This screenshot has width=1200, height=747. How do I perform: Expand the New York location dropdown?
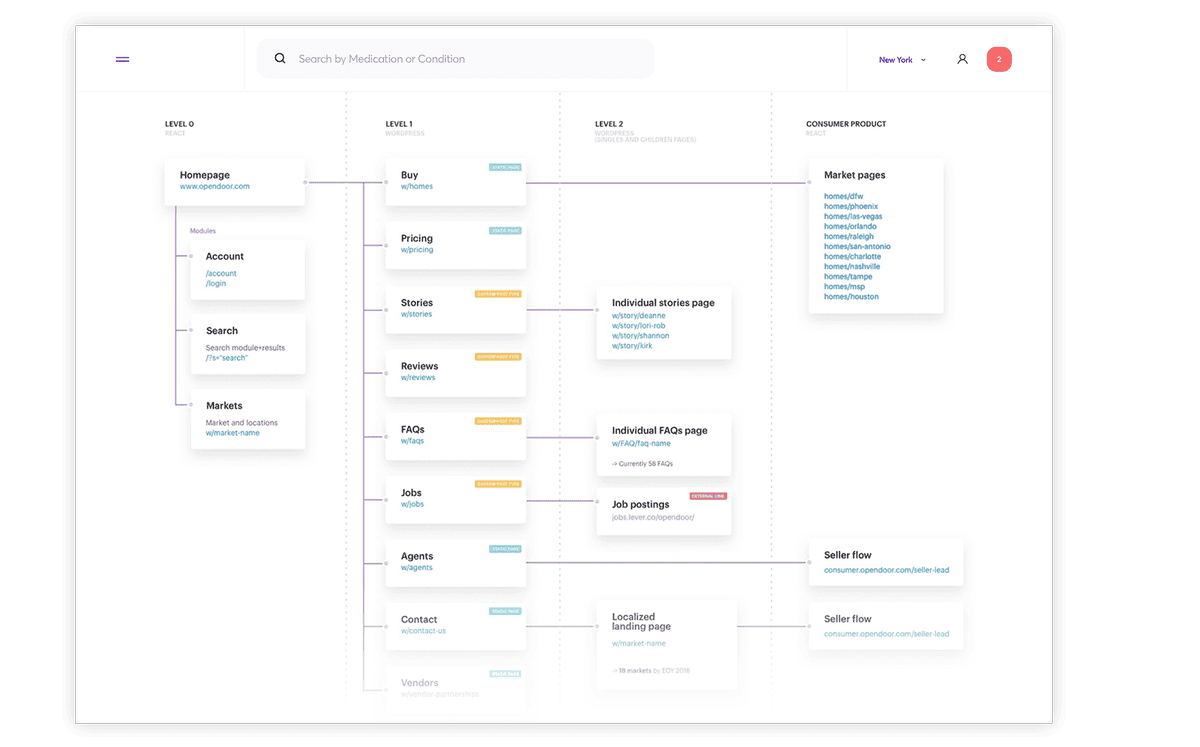click(902, 60)
